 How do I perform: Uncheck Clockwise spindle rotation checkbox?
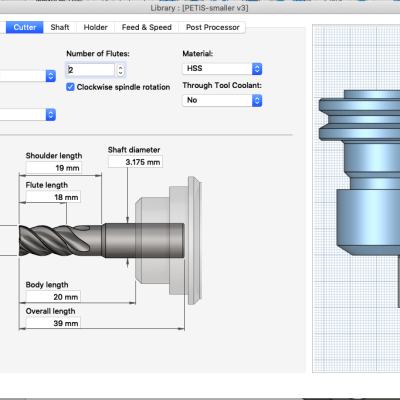coord(70,87)
